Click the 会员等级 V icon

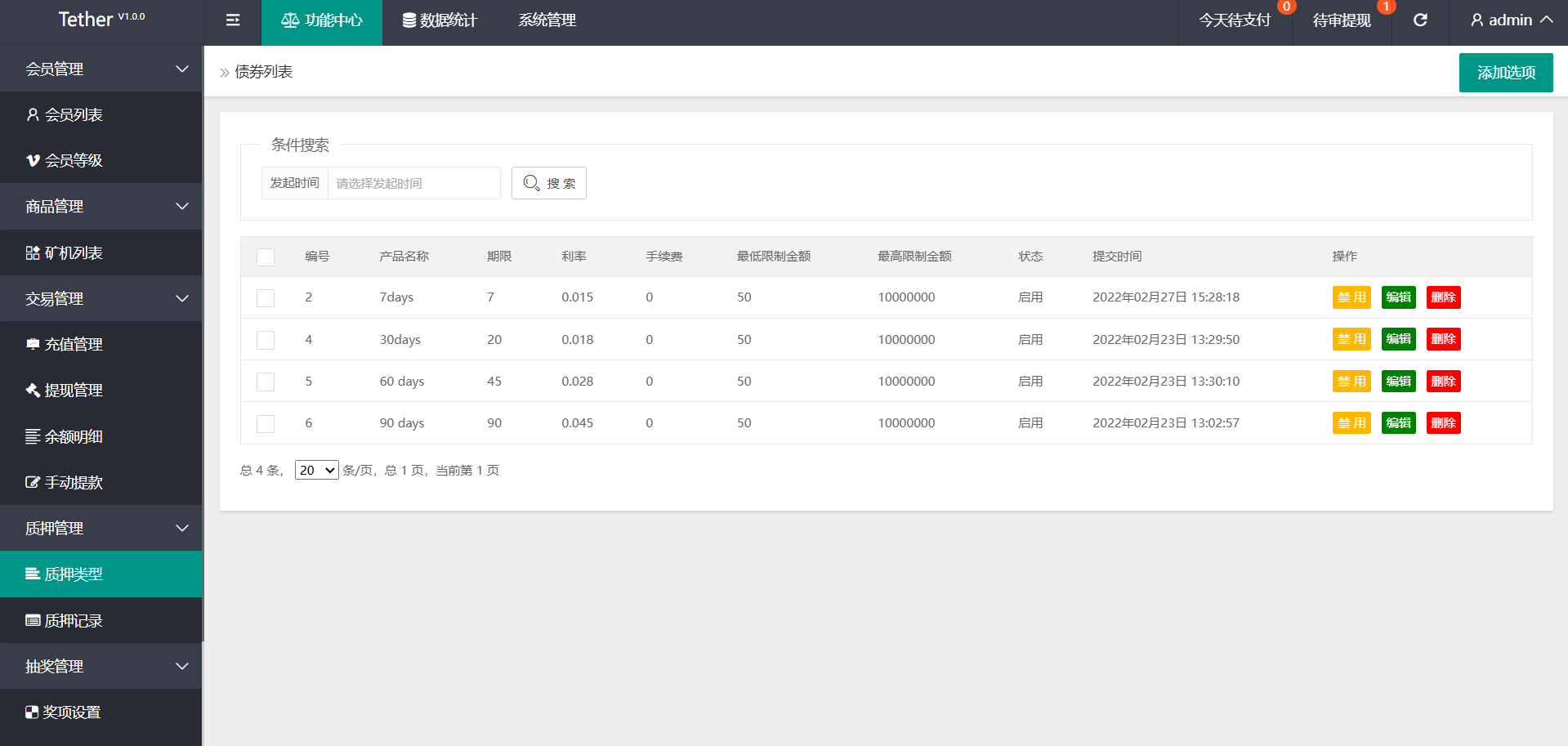coord(33,161)
